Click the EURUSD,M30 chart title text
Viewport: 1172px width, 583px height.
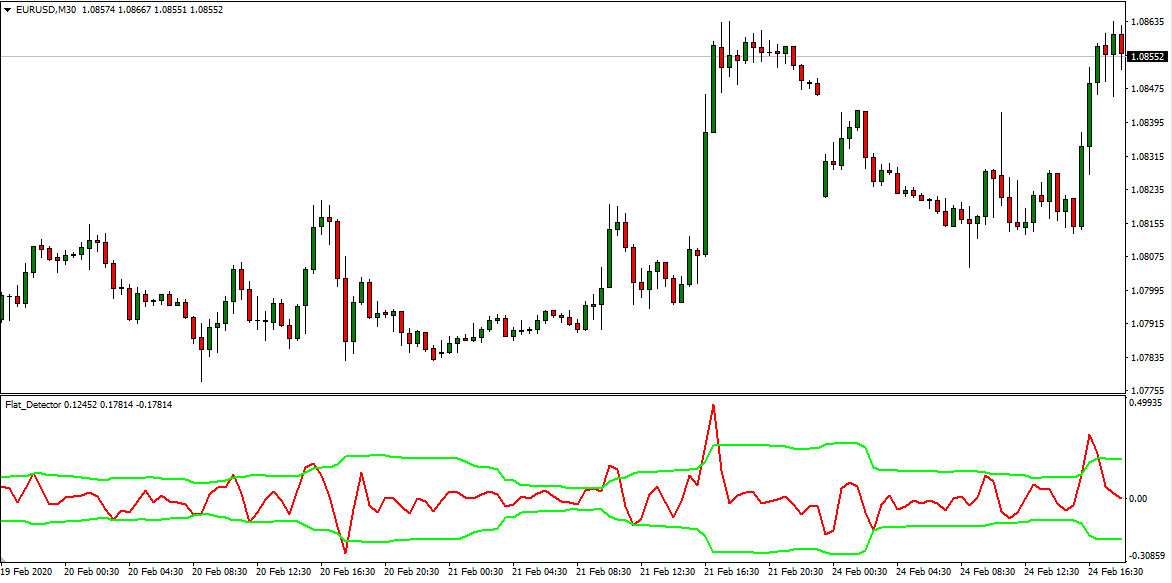pyautogui.click(x=46, y=10)
